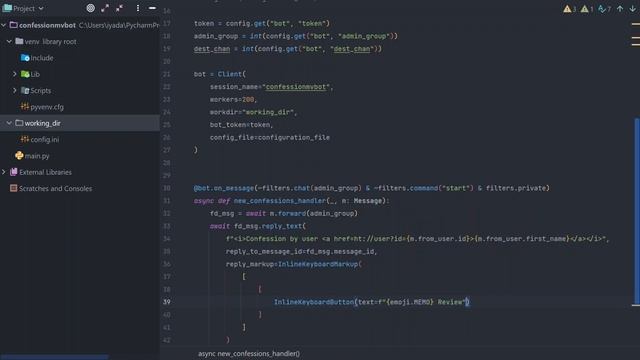This screenshot has width=640, height=360.
Task: Click InlineKeyboardMarkup on line 36
Action: tap(318, 264)
